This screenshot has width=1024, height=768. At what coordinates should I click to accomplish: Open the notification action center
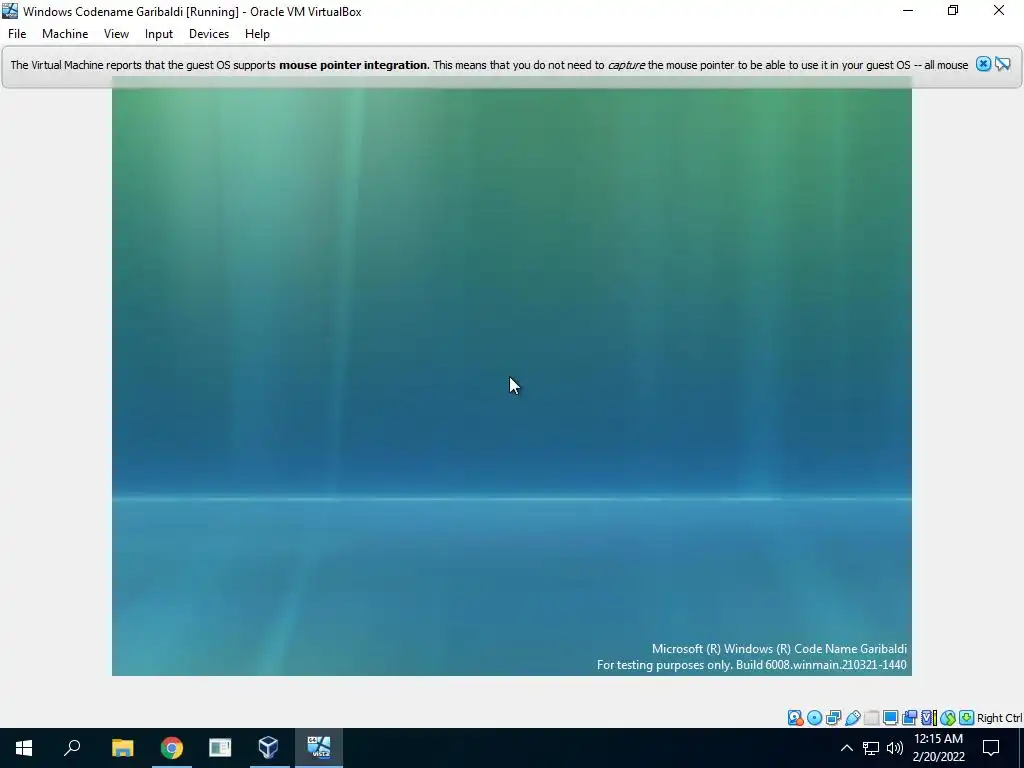991,748
